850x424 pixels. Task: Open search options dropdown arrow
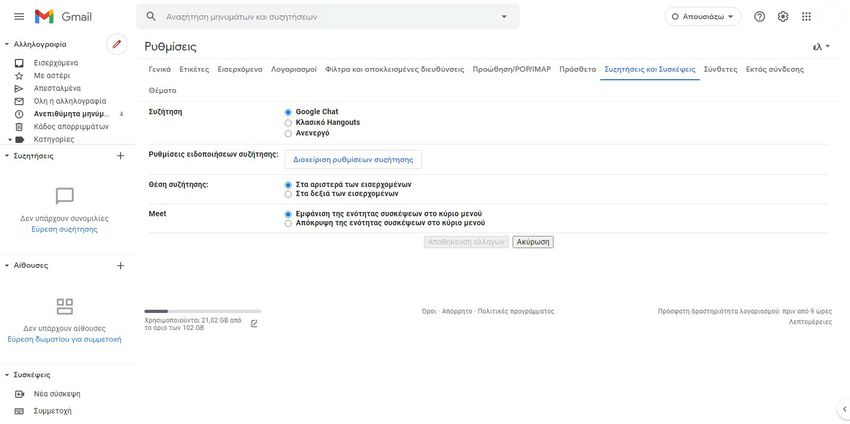(504, 17)
